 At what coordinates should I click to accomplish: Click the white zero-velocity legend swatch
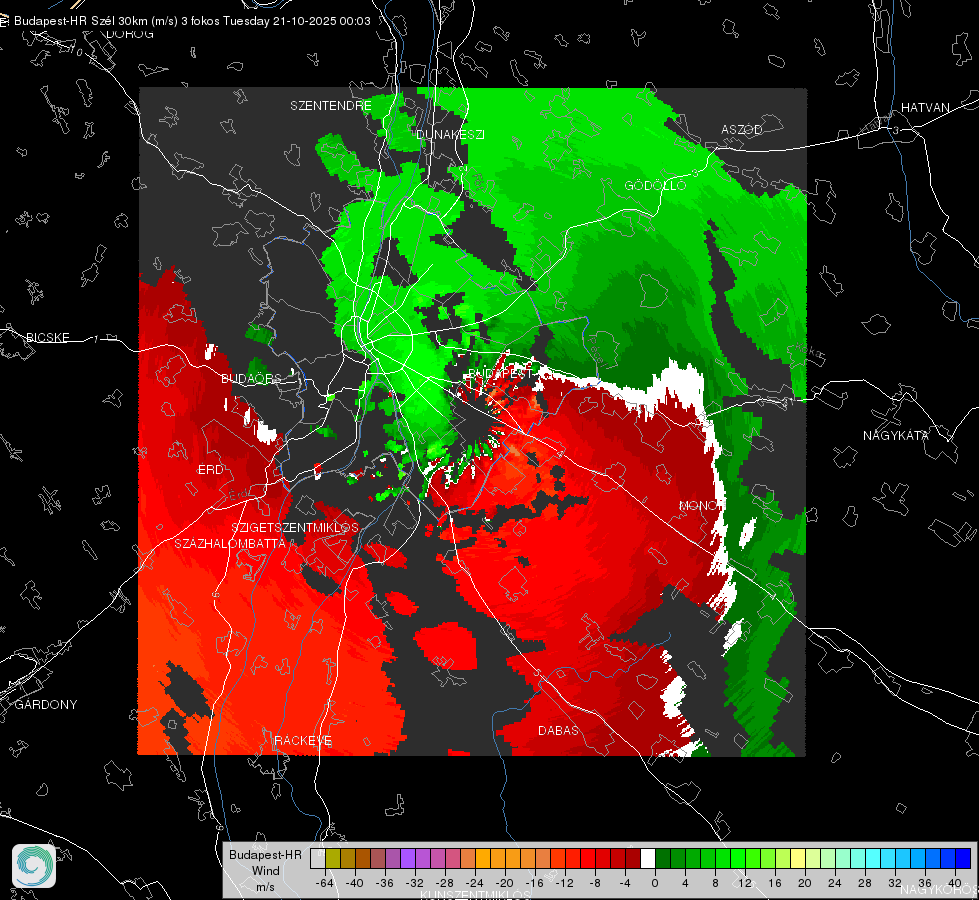click(648, 858)
